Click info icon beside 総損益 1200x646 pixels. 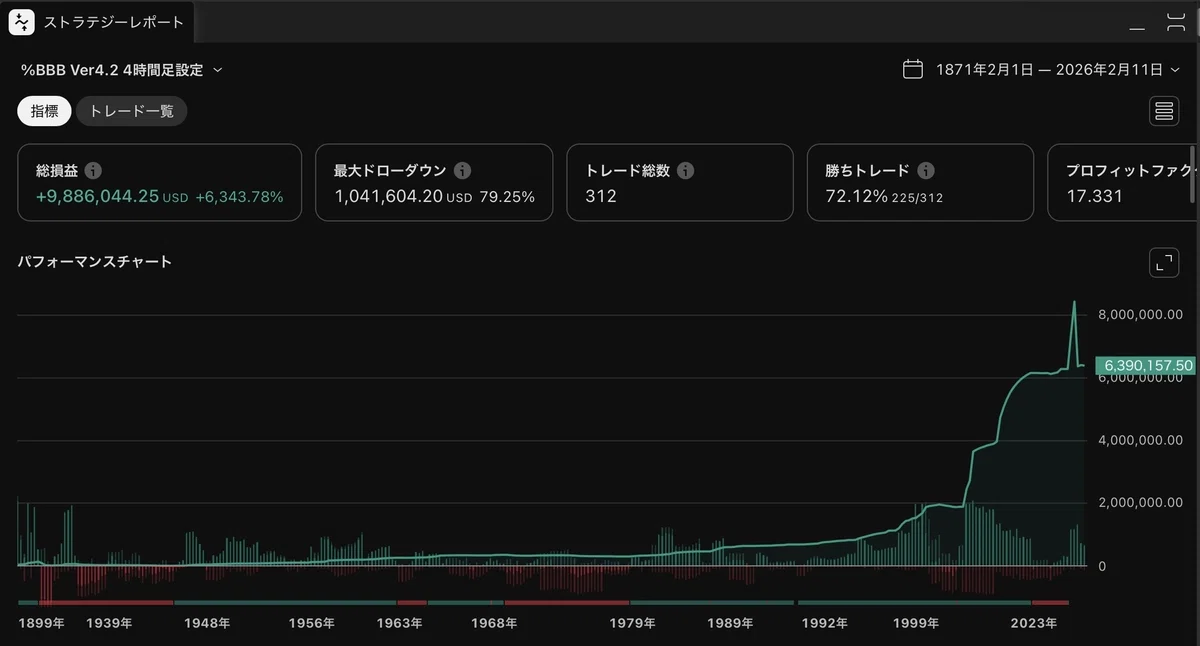point(93,171)
